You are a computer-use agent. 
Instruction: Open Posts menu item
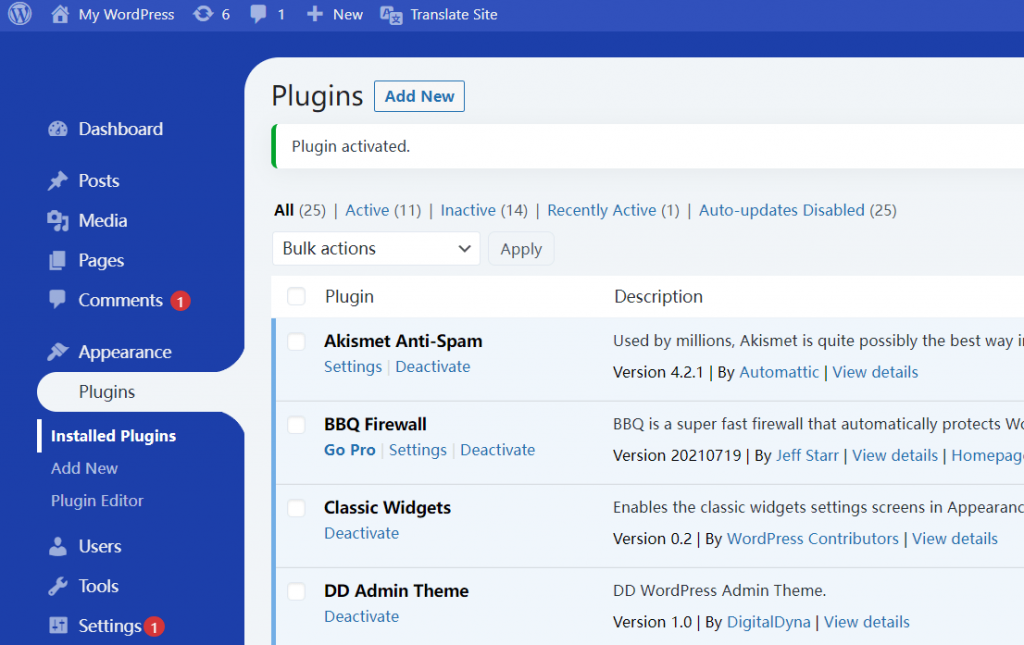(99, 181)
